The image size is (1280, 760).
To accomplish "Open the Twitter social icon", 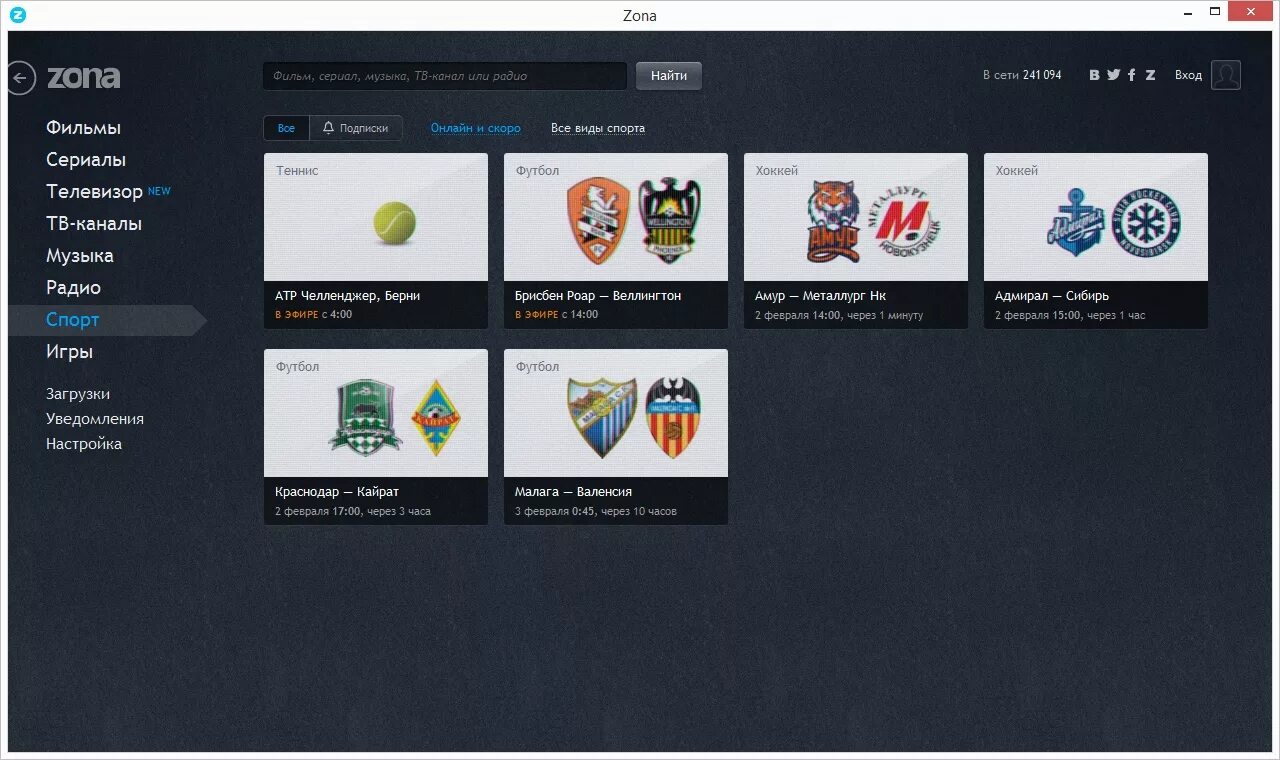I will [1113, 75].
